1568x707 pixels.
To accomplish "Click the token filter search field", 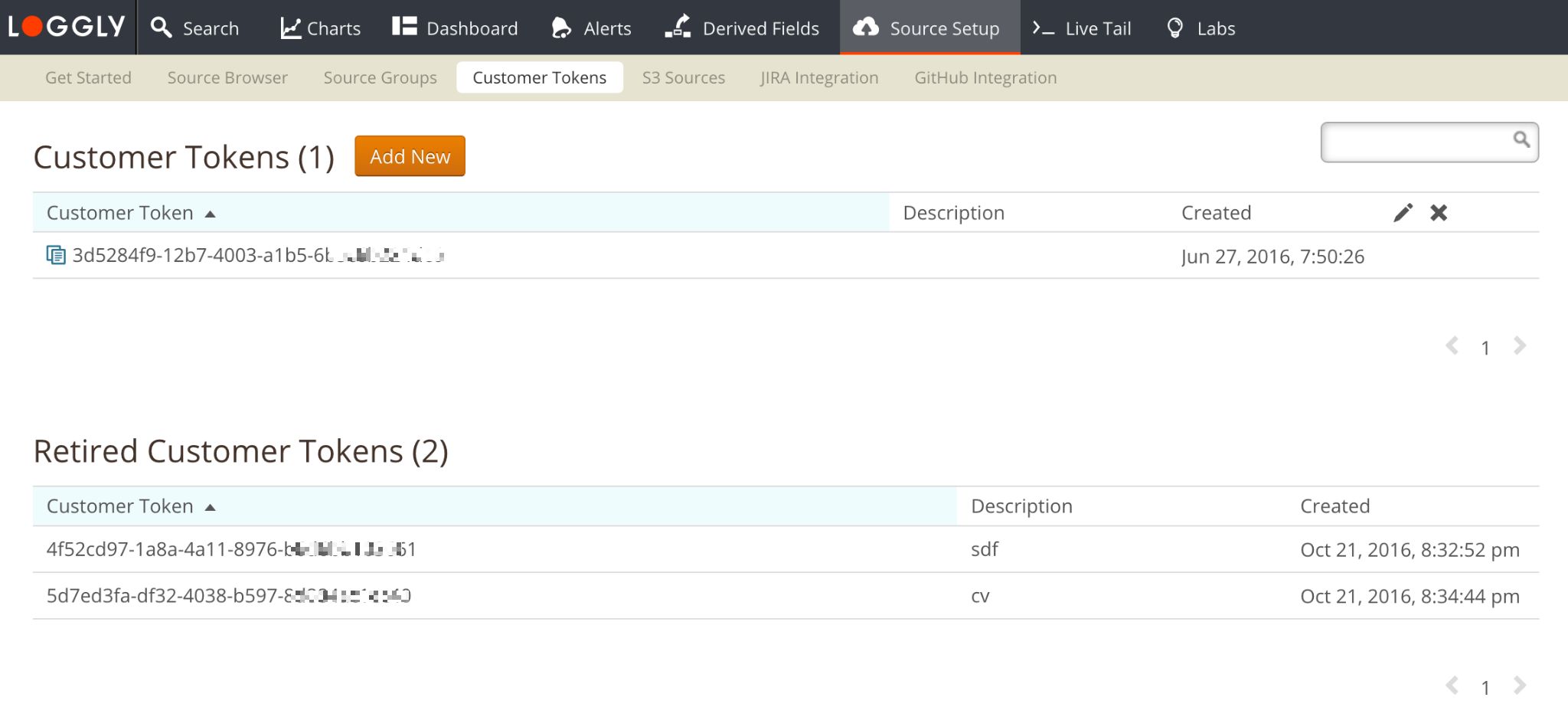I will tap(1415, 142).
